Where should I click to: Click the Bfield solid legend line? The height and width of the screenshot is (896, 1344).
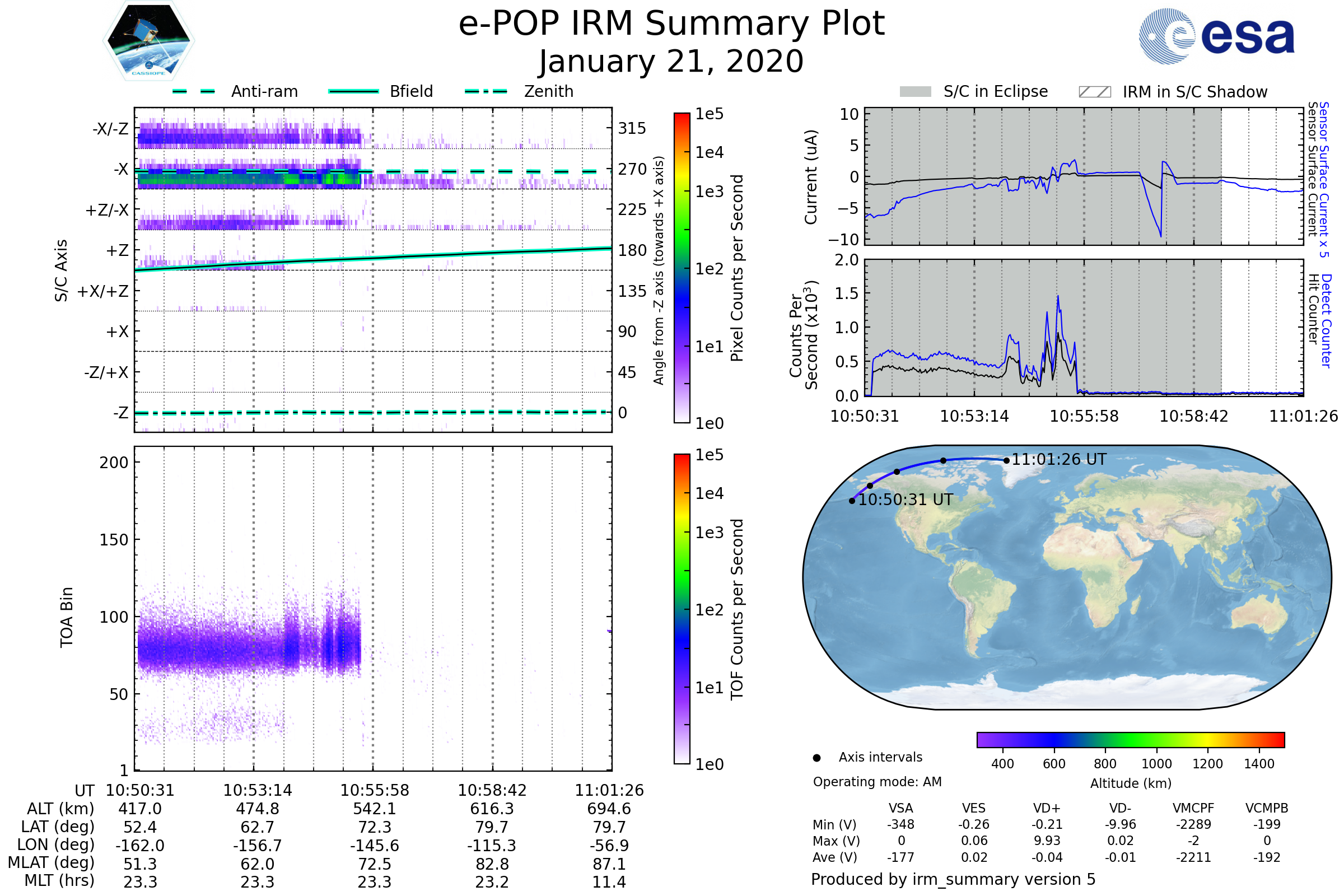pyautogui.click(x=353, y=91)
